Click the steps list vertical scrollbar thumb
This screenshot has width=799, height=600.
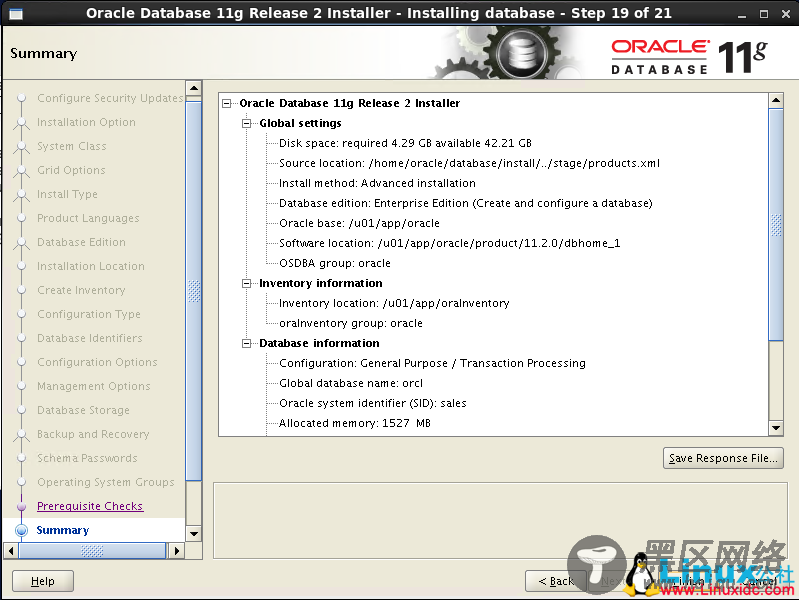coord(194,291)
